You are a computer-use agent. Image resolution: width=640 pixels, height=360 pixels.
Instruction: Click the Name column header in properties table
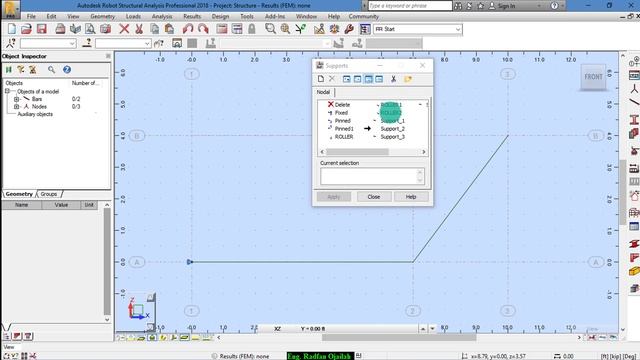coord(22,205)
